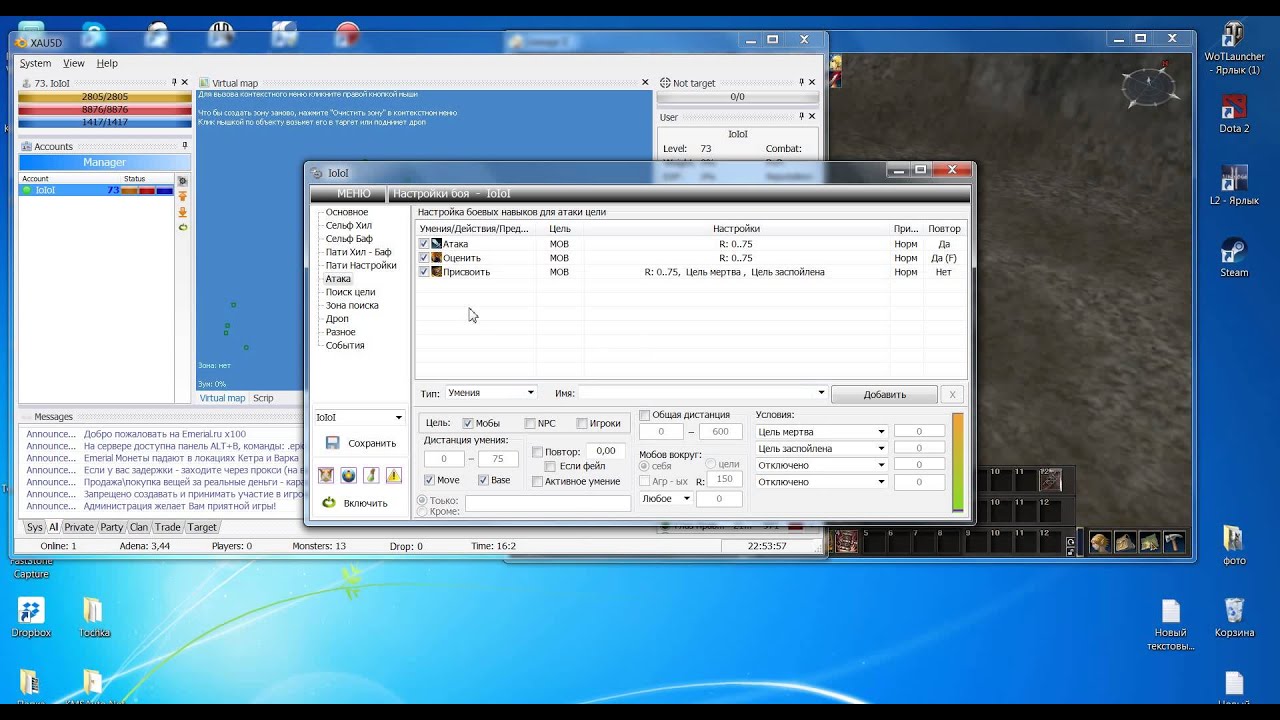Uncheck the Присвоить skill row checkbox
The height and width of the screenshot is (720, 1280).
point(424,272)
